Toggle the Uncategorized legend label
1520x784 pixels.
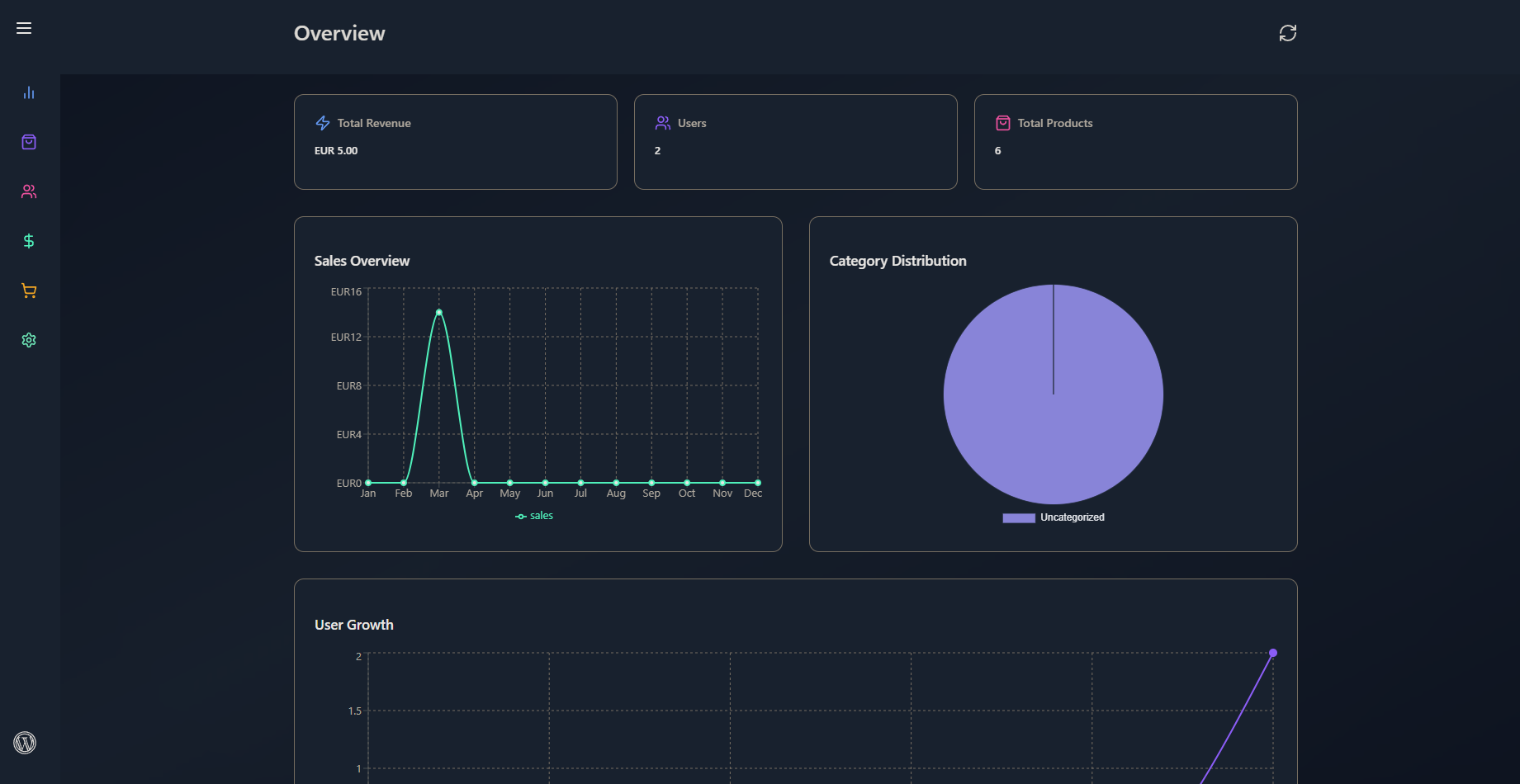tap(1073, 517)
